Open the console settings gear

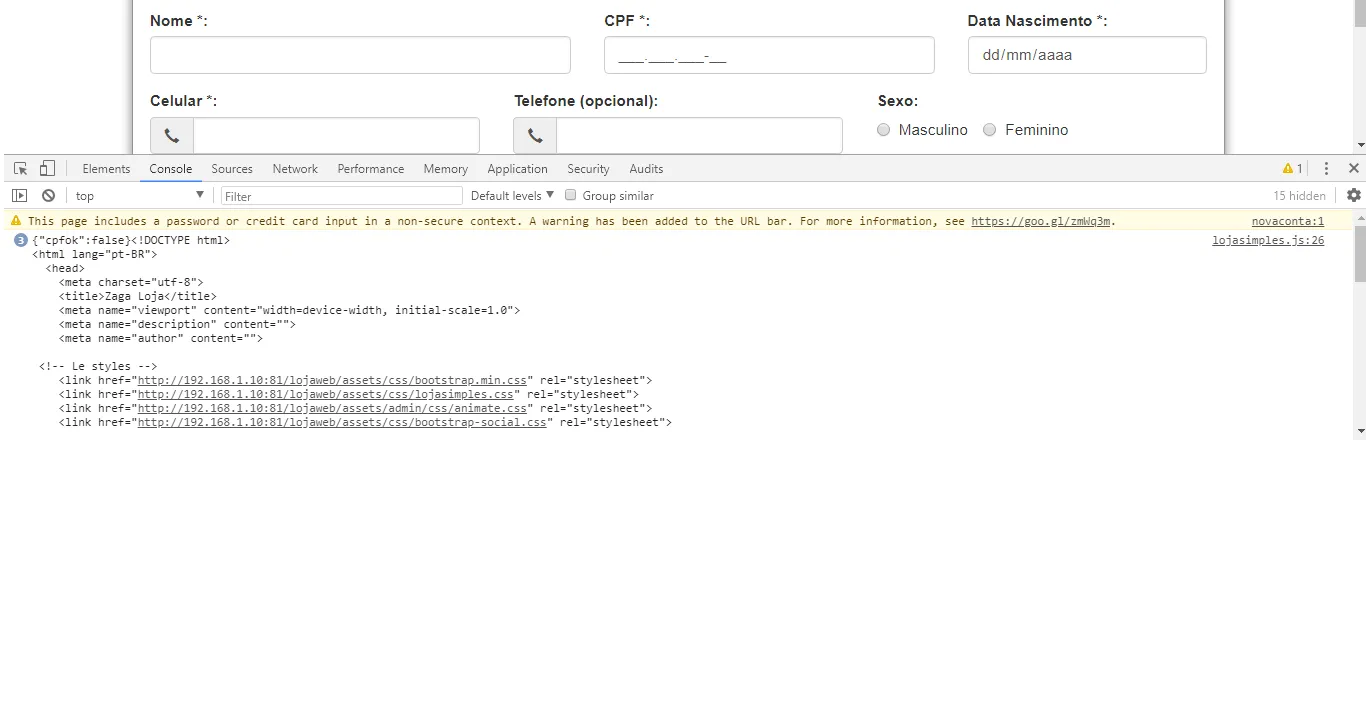point(1354,195)
